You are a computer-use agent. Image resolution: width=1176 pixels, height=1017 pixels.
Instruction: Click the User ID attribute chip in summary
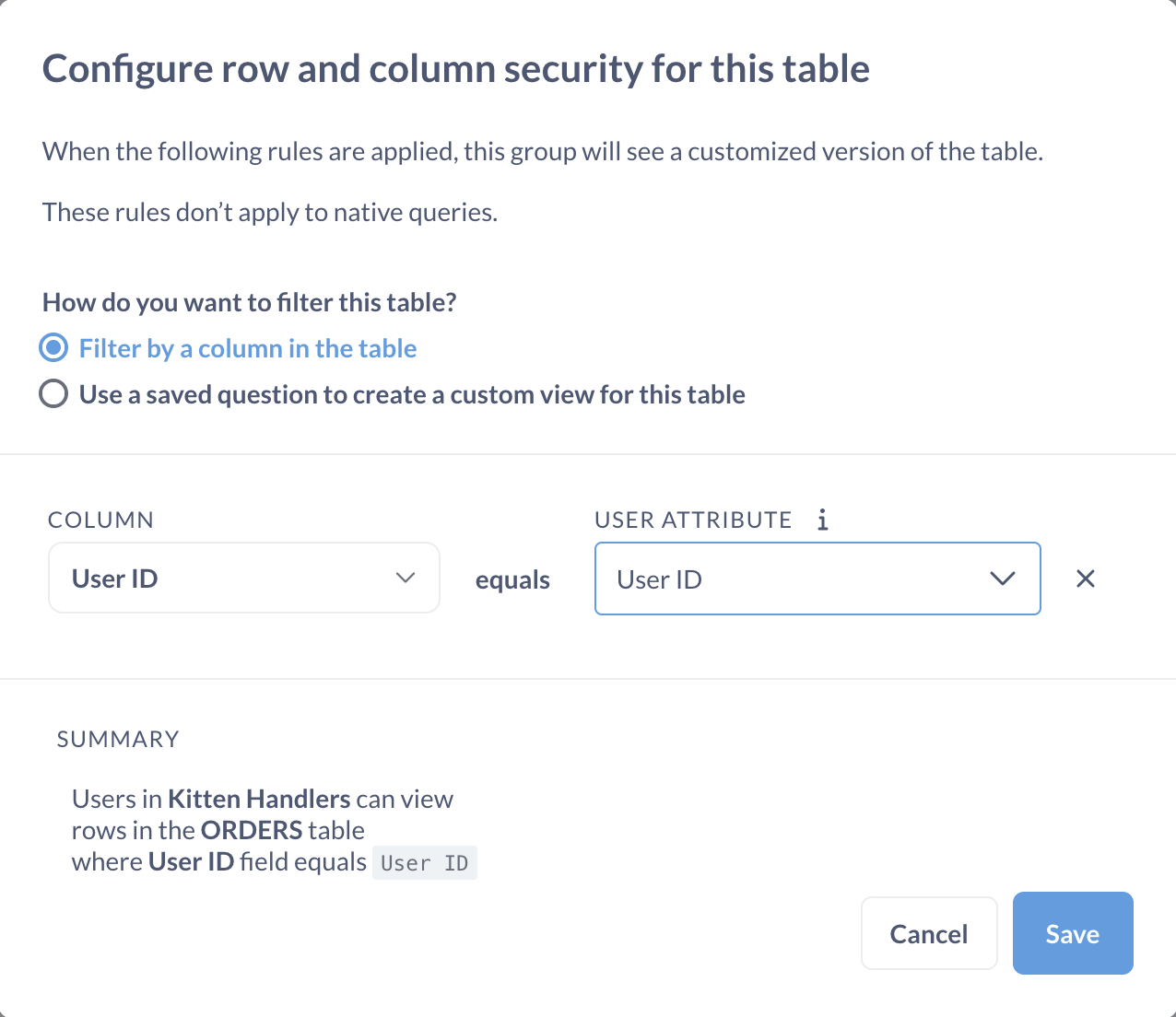(425, 862)
